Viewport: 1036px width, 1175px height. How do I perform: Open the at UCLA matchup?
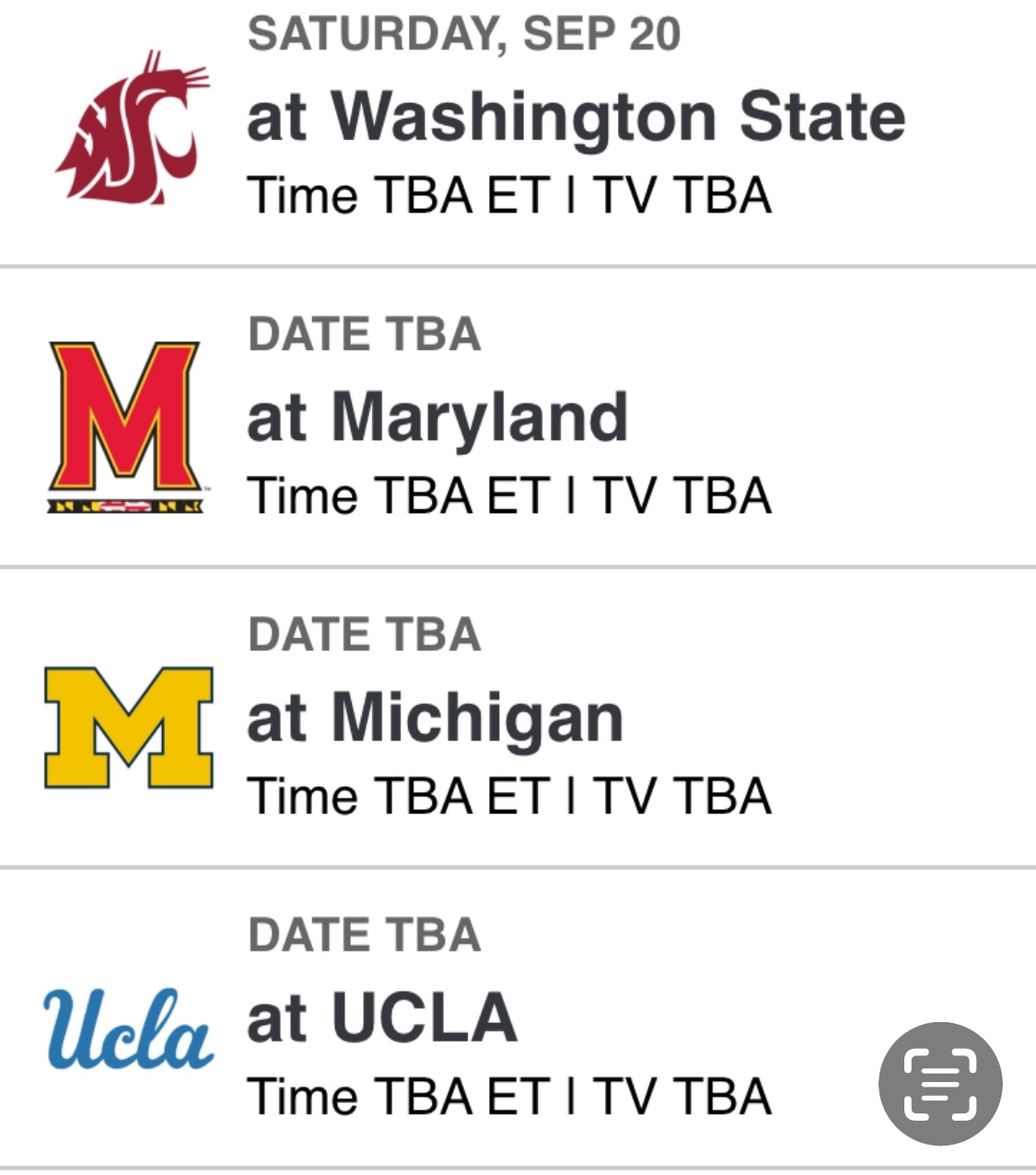click(381, 1018)
